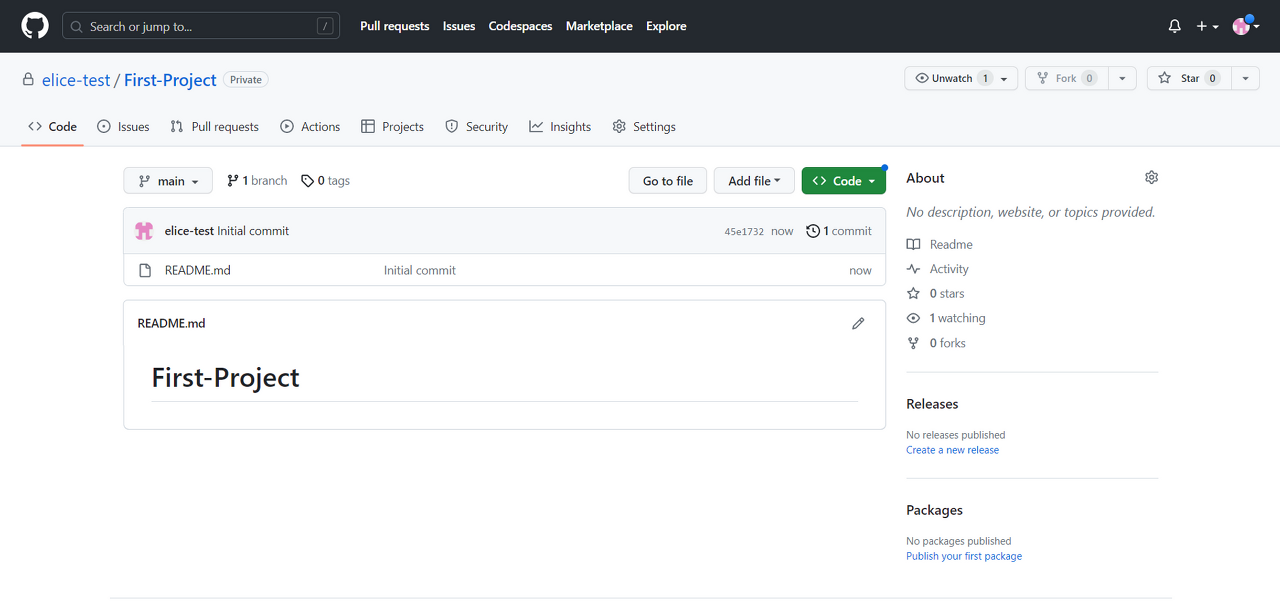
Task: View the 1 commit history link
Action: click(x=839, y=231)
